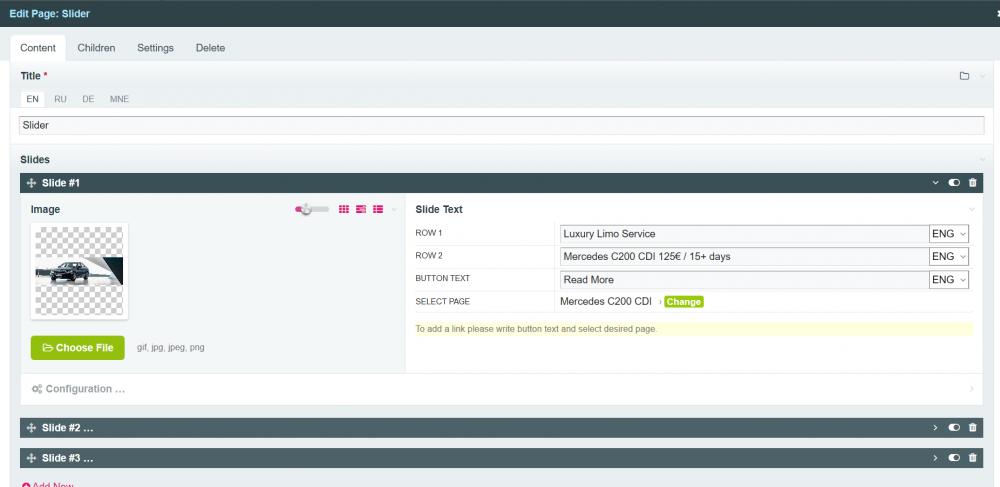Remove Slide #3 with trash icon

click(972, 458)
